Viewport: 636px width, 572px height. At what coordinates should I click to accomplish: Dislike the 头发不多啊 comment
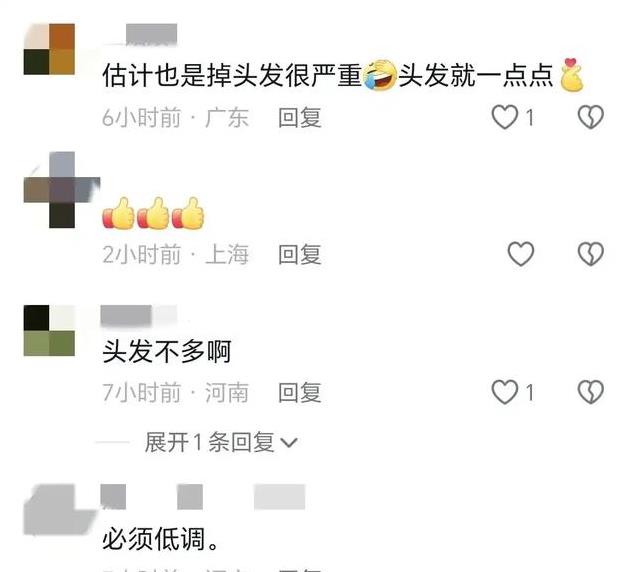pos(591,392)
